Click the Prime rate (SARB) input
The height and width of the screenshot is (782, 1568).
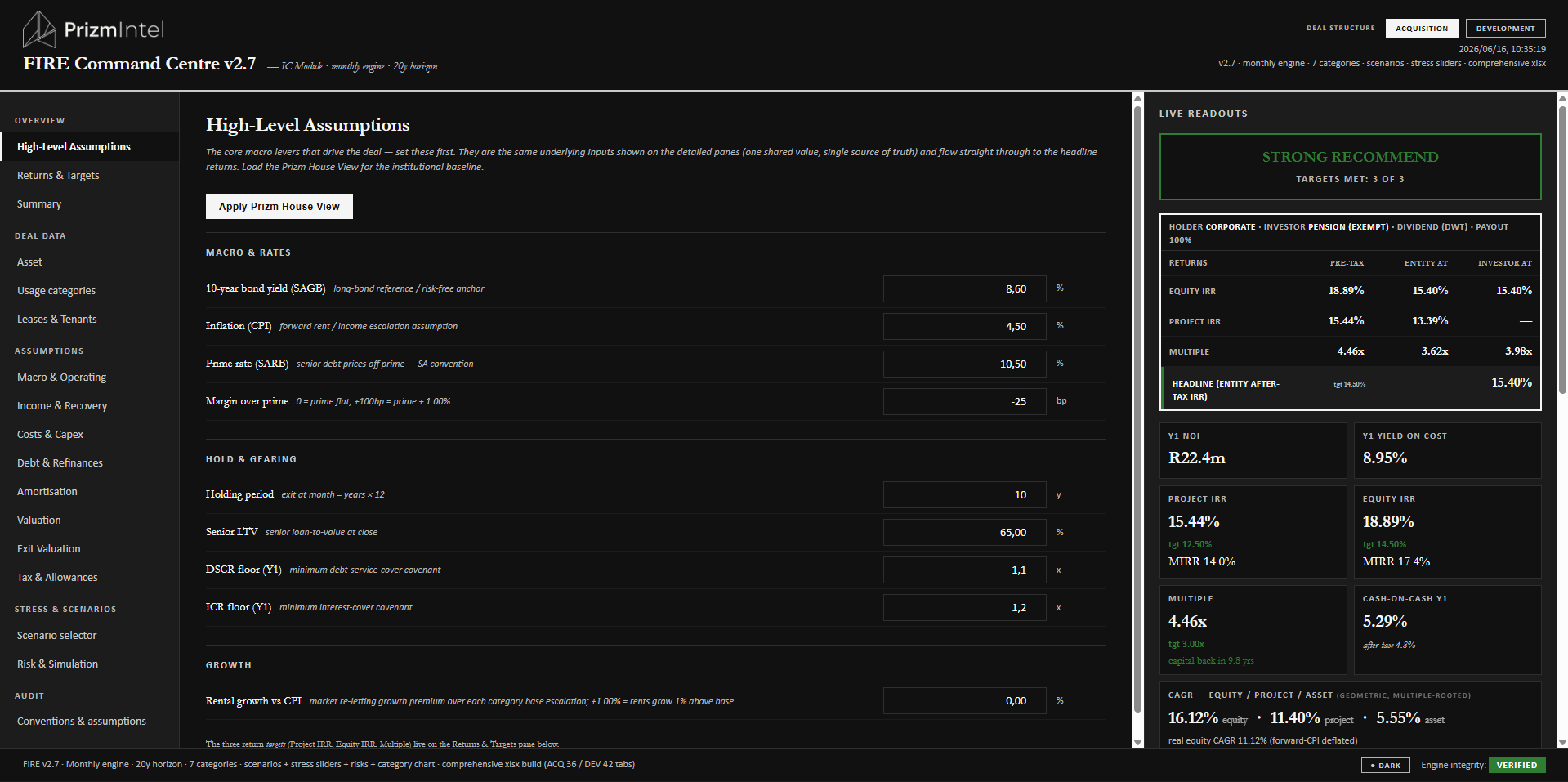click(x=964, y=364)
